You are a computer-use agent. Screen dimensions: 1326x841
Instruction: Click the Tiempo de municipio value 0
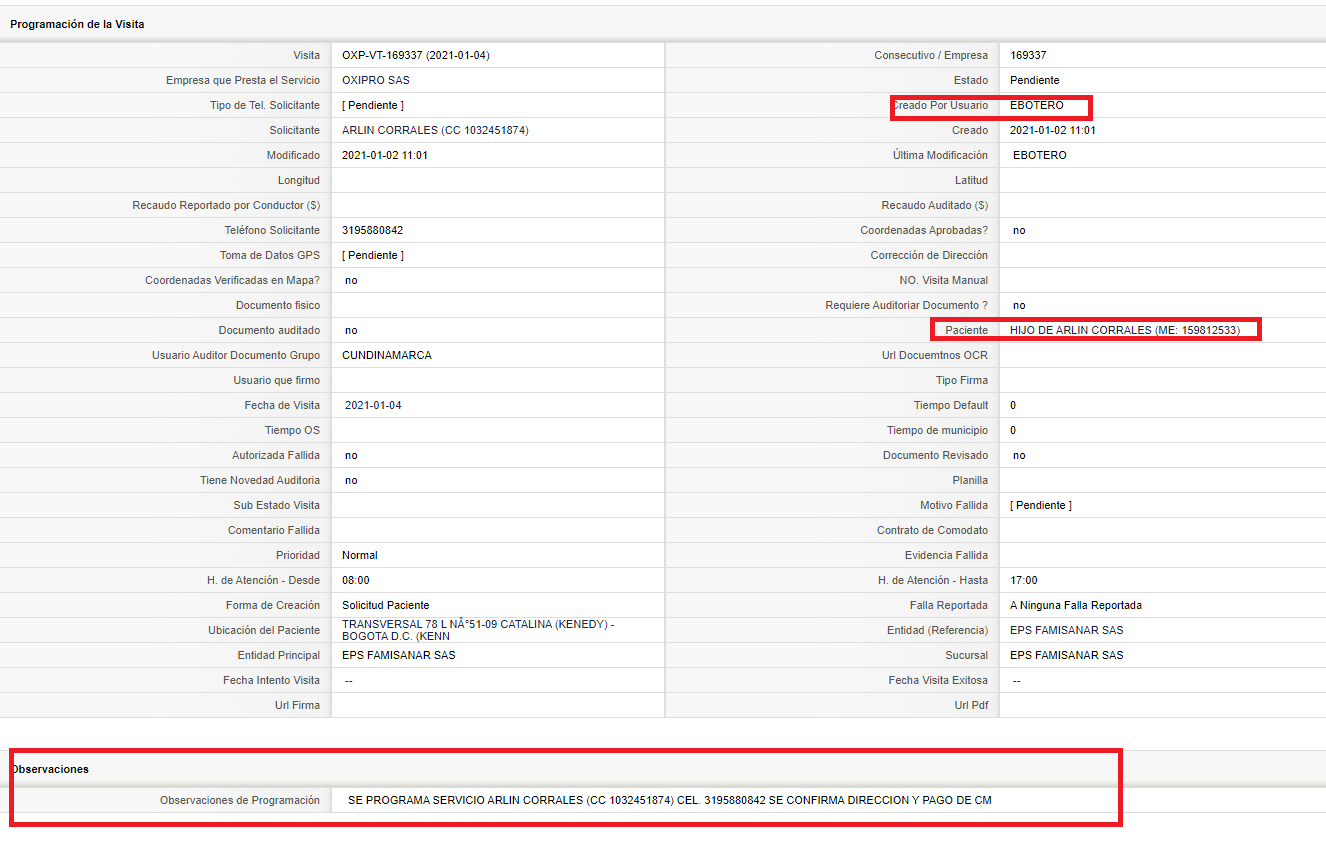pos(1013,430)
